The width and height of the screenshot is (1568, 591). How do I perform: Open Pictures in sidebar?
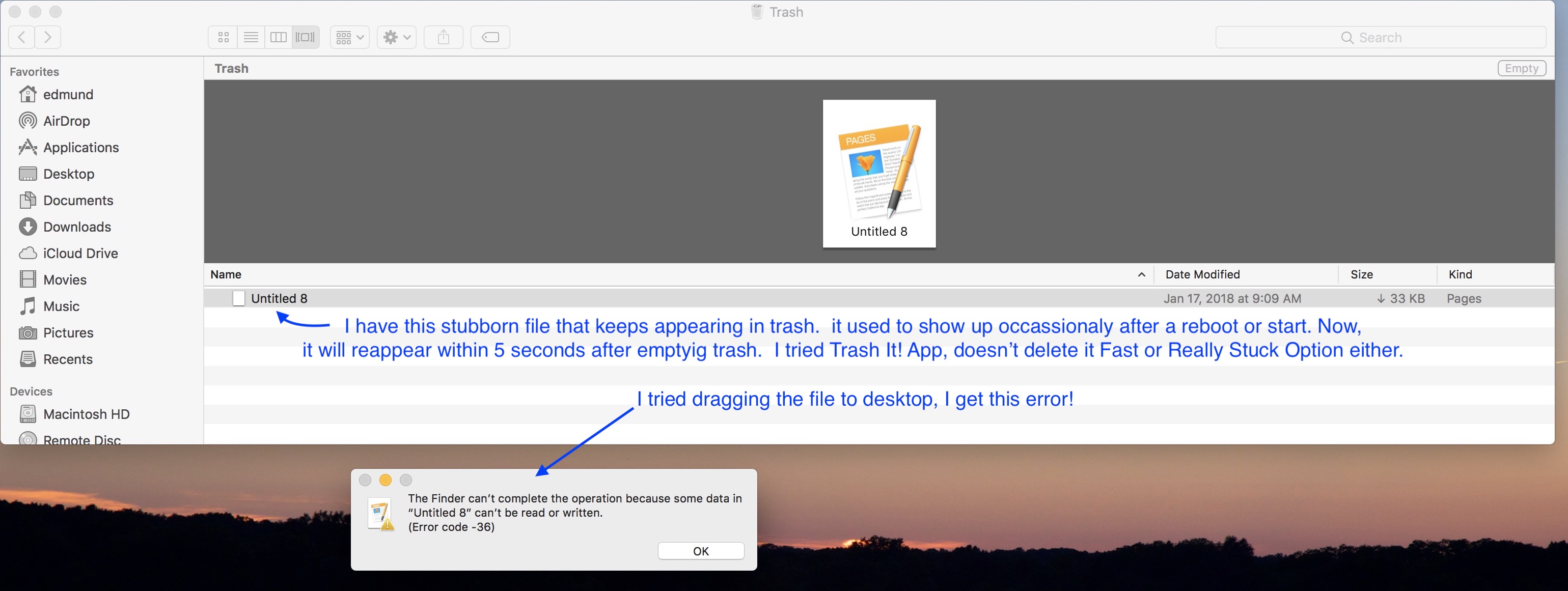pyautogui.click(x=57, y=332)
